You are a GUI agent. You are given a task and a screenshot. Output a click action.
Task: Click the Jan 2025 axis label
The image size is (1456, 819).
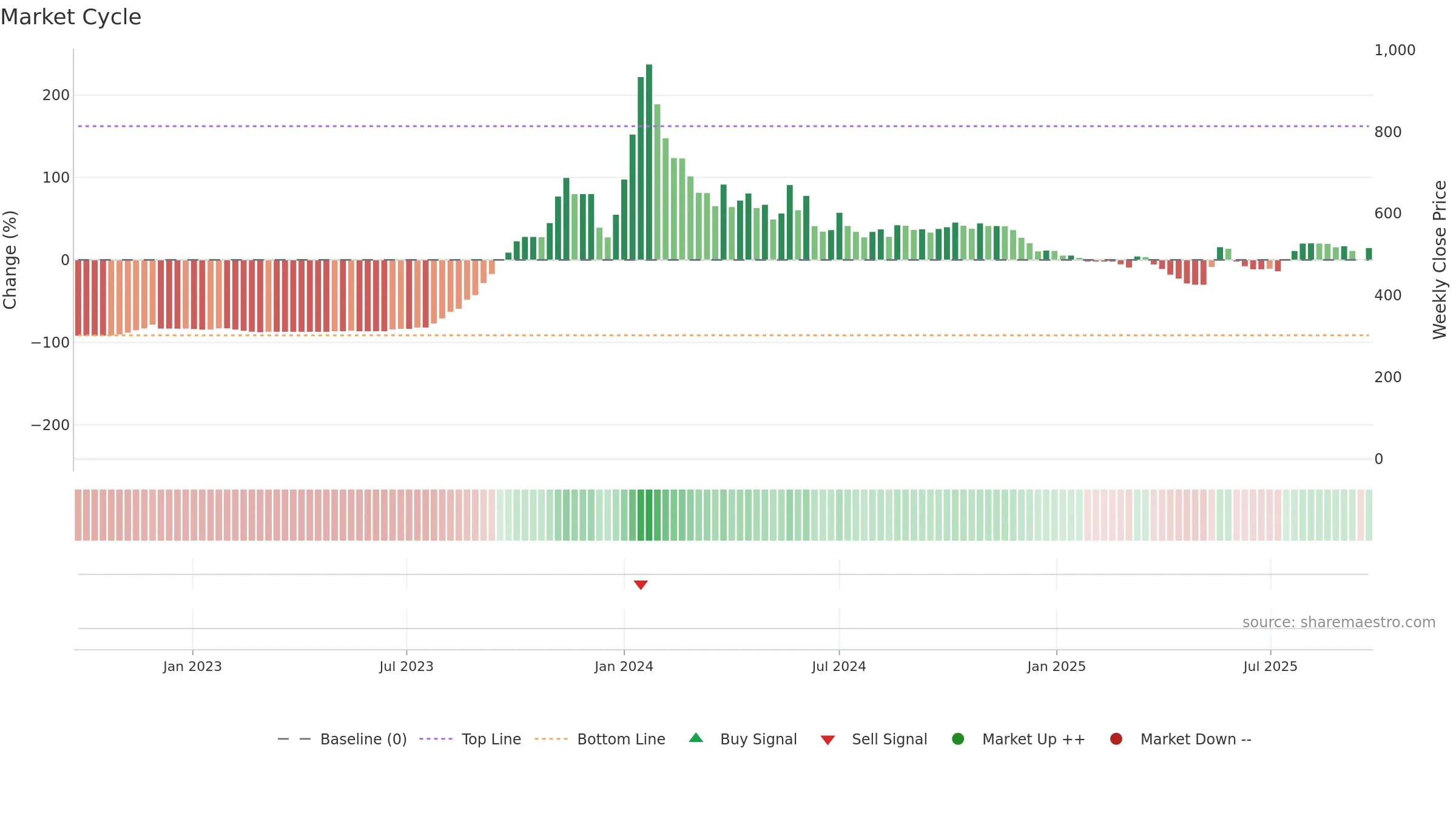tap(1056, 666)
